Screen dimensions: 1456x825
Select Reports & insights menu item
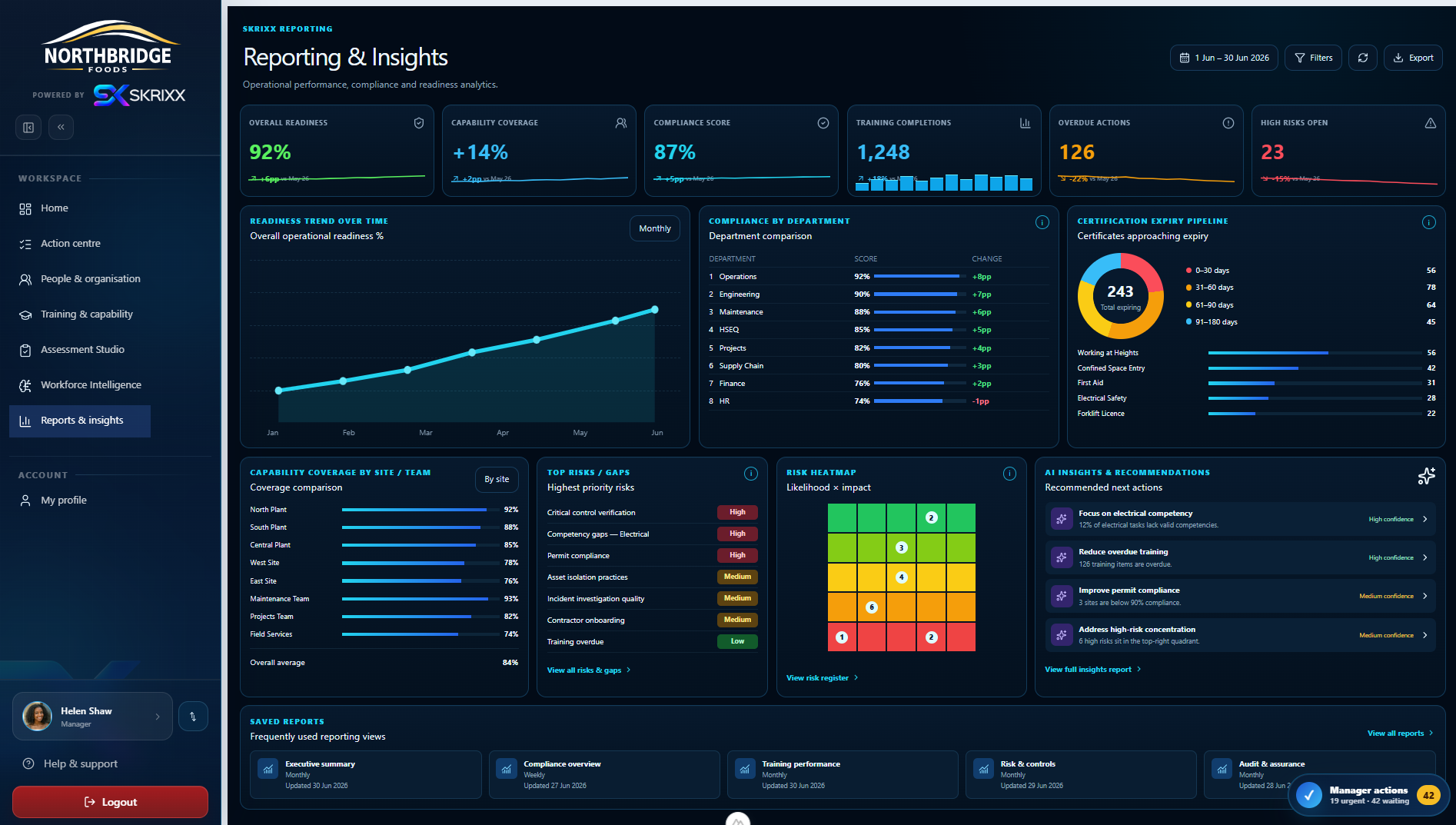click(x=80, y=421)
